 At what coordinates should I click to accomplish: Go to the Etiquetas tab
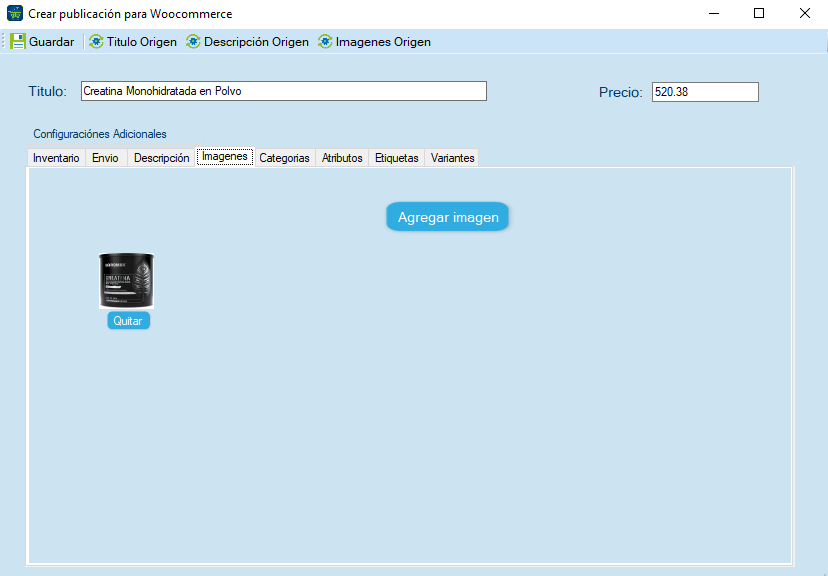(397, 158)
